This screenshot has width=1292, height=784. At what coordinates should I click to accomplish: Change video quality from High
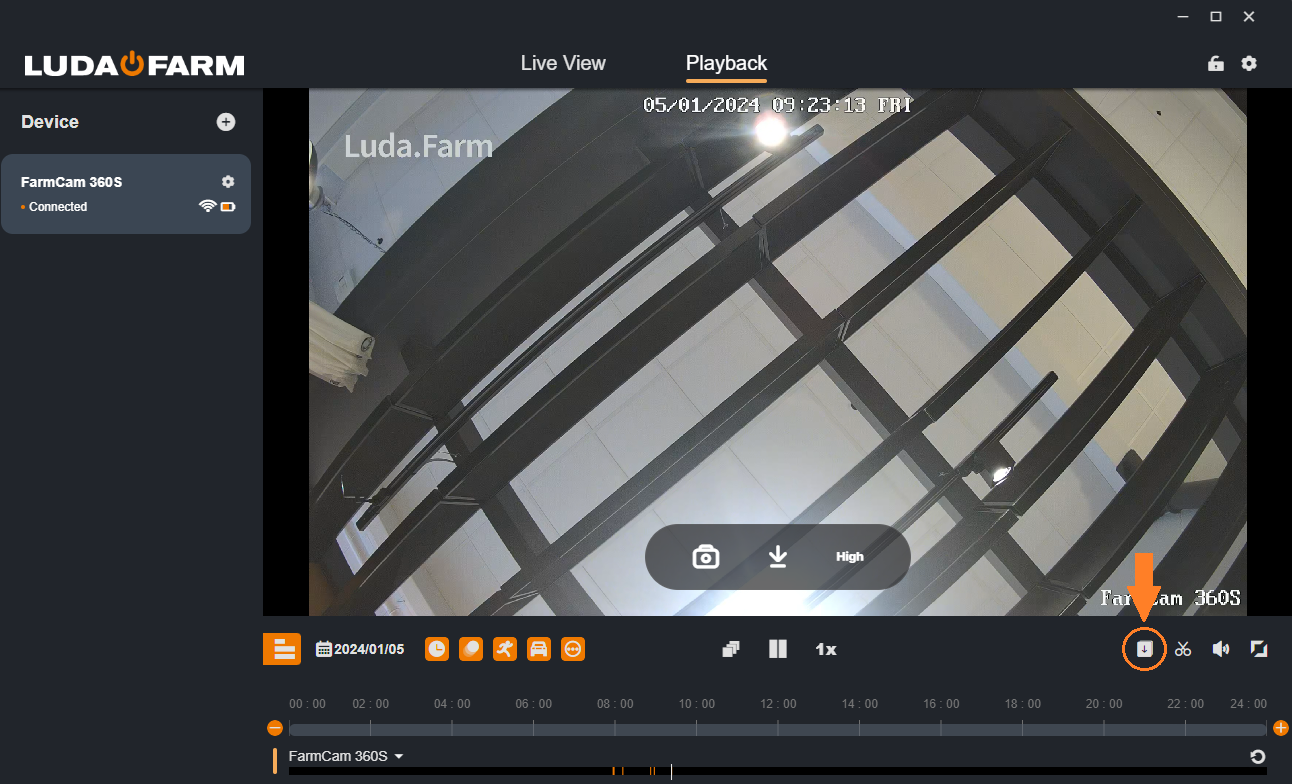tap(850, 557)
